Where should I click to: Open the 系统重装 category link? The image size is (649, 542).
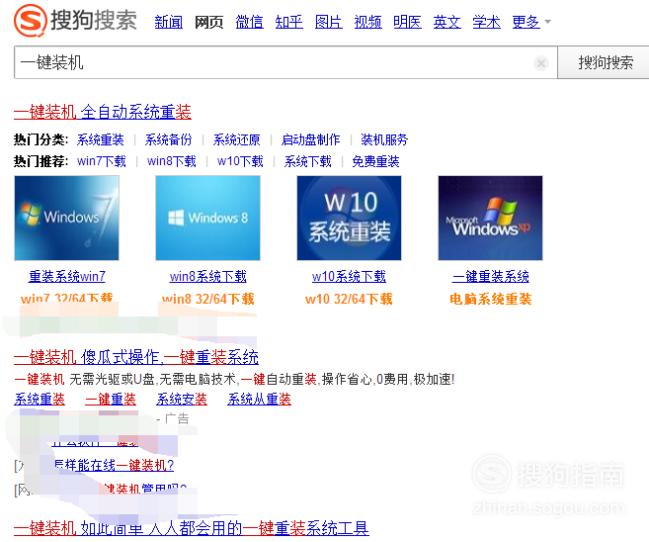coord(101,140)
